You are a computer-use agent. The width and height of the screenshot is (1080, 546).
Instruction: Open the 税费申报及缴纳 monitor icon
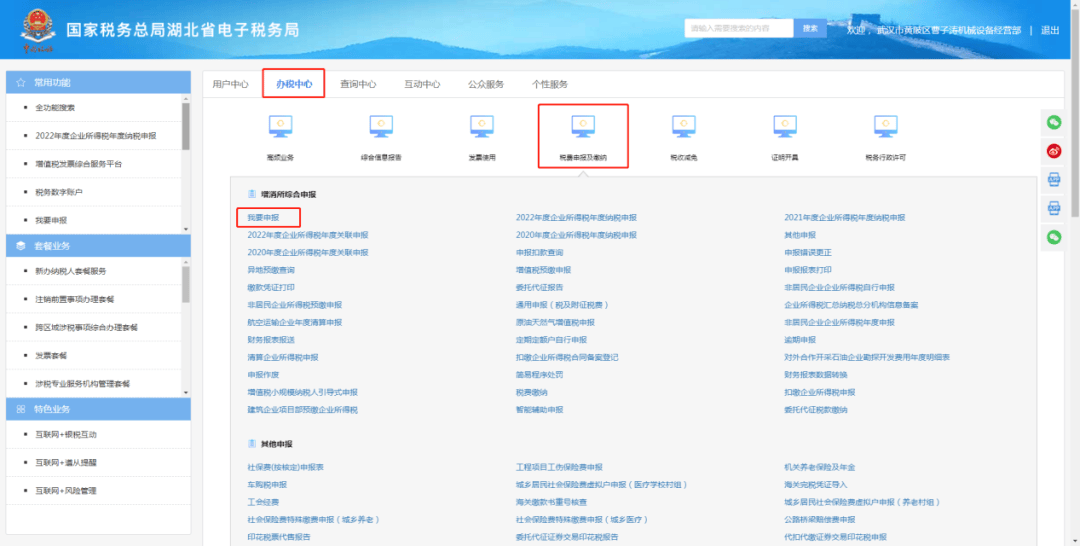click(x=583, y=127)
